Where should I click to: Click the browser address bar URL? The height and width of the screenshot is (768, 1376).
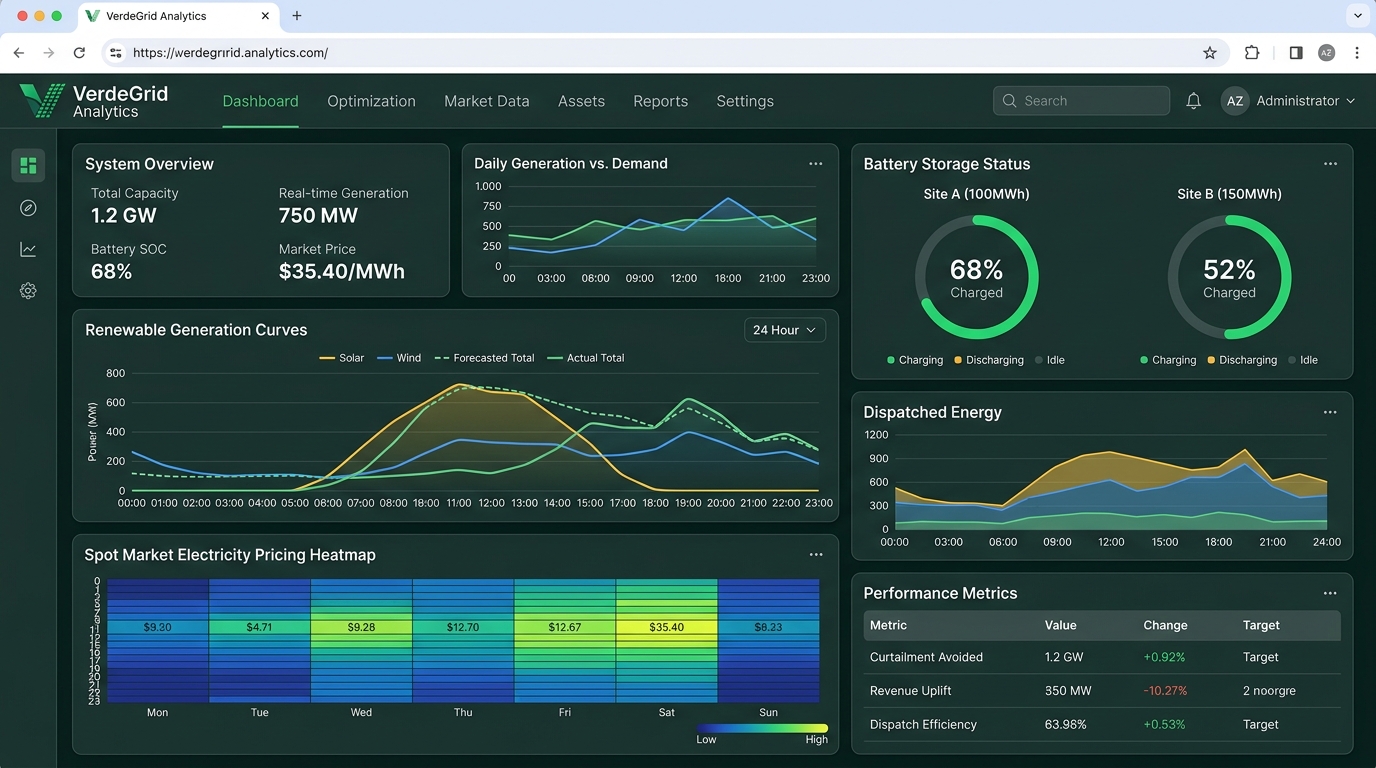tap(230, 53)
